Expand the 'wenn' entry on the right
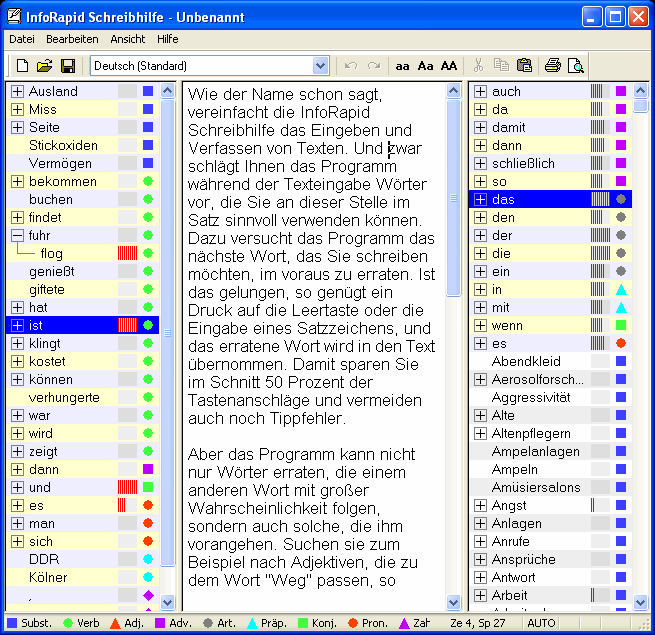This screenshot has width=655, height=635. click(480, 325)
